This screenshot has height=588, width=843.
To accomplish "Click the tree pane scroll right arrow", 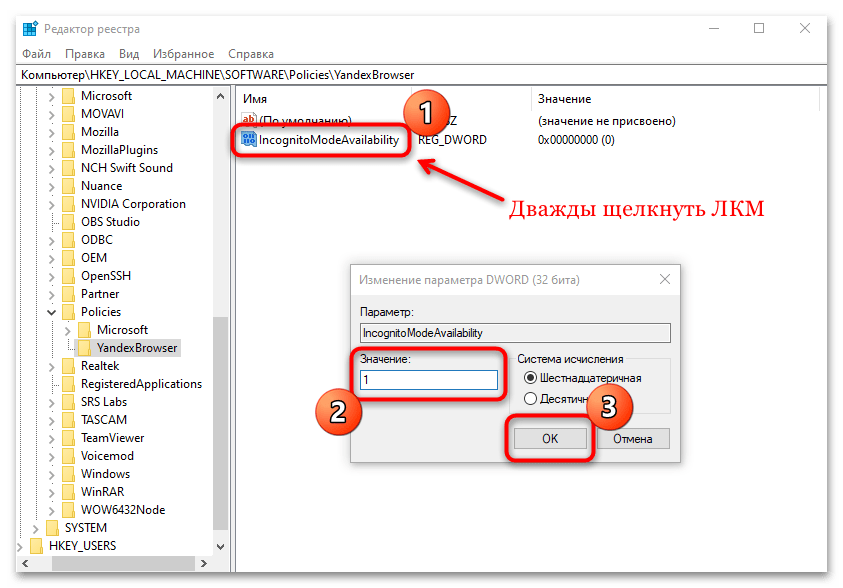I will coord(204,563).
